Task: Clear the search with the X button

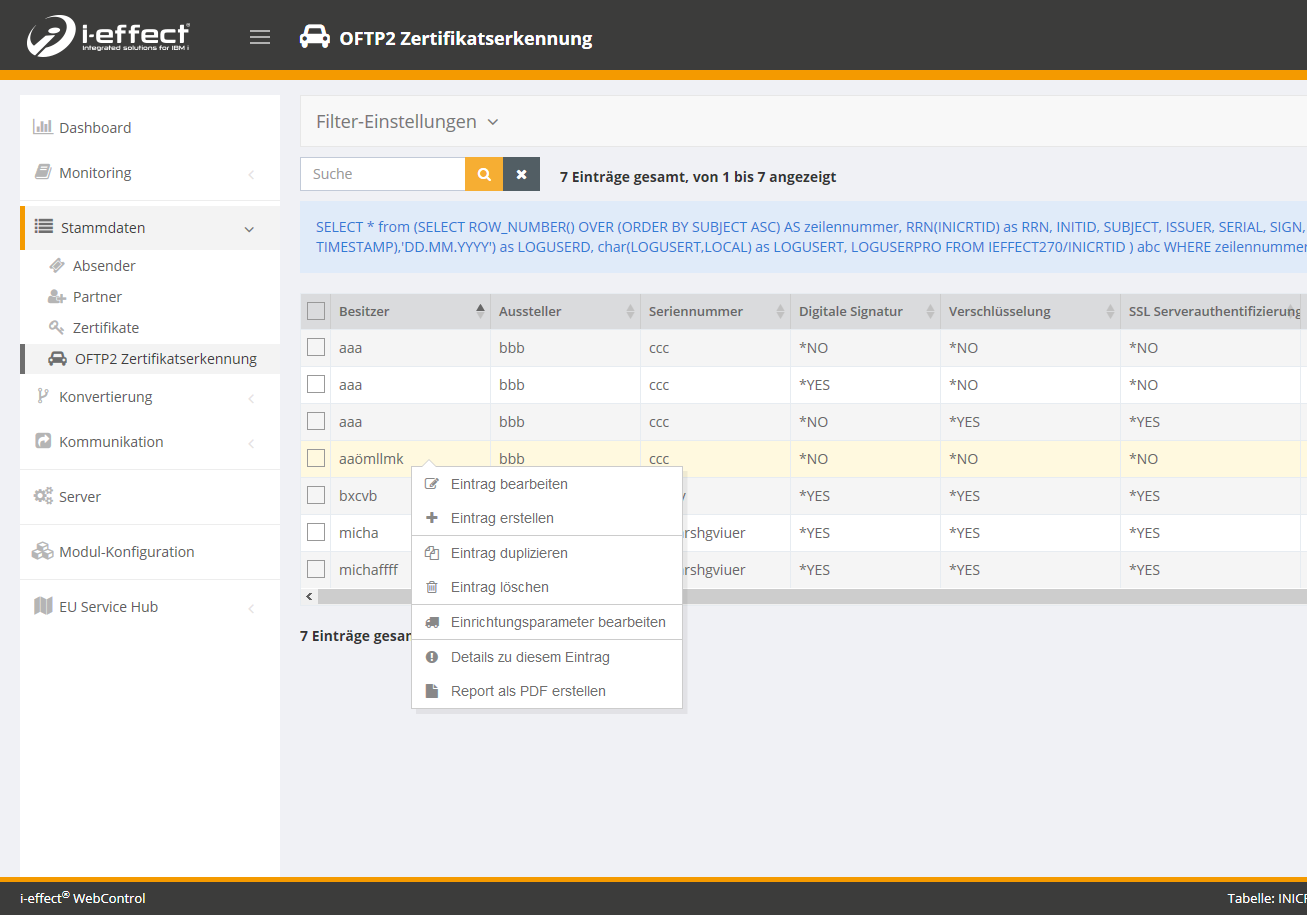Action: tap(521, 174)
